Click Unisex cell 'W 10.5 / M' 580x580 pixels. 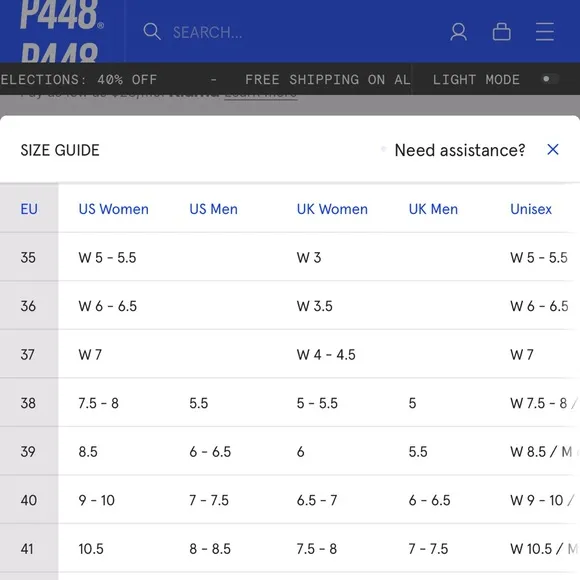tap(544, 549)
